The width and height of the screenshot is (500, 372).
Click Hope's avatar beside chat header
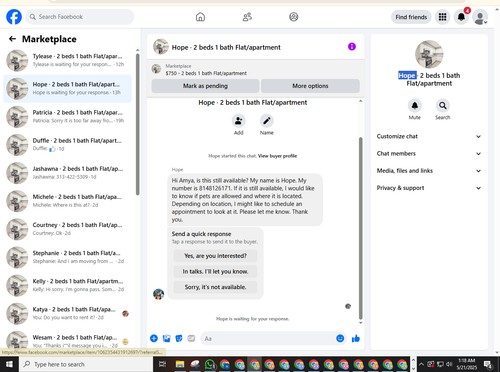[161, 47]
